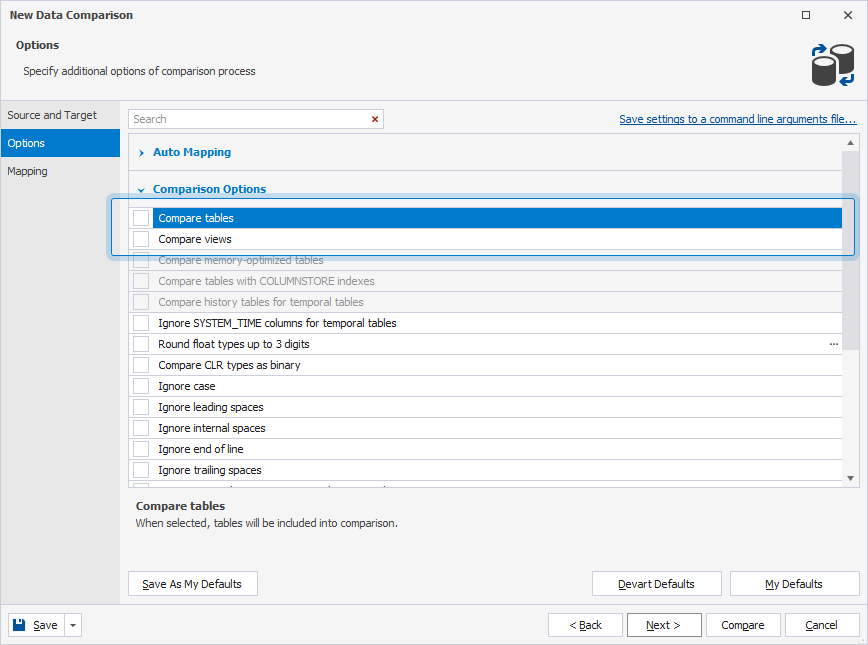Image resolution: width=868 pixels, height=645 pixels.
Task: Collapse the Comparison Options section
Action: [x=140, y=189]
